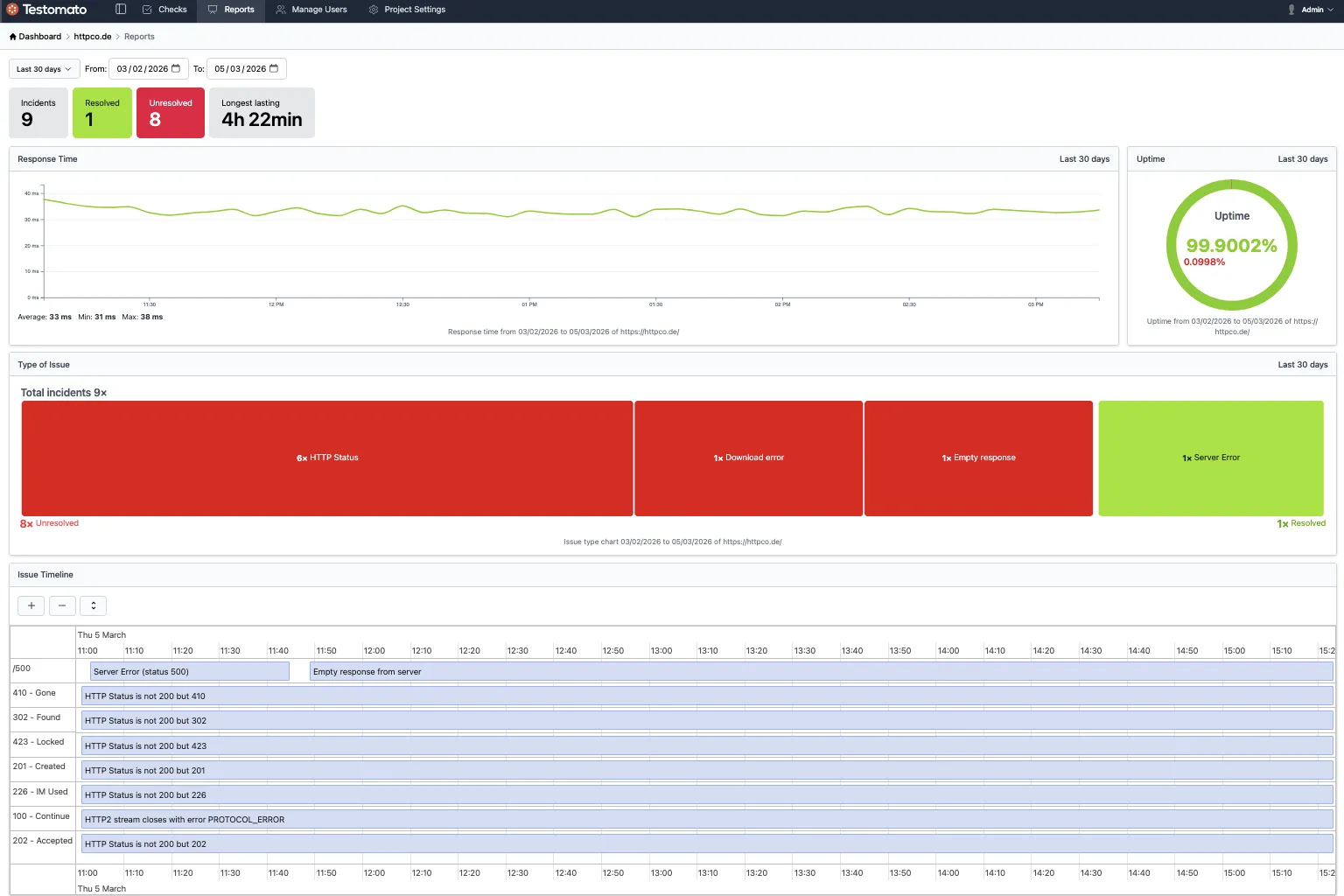The width and height of the screenshot is (1344, 896).
Task: Click the Testomato logo icon
Action: (x=11, y=10)
